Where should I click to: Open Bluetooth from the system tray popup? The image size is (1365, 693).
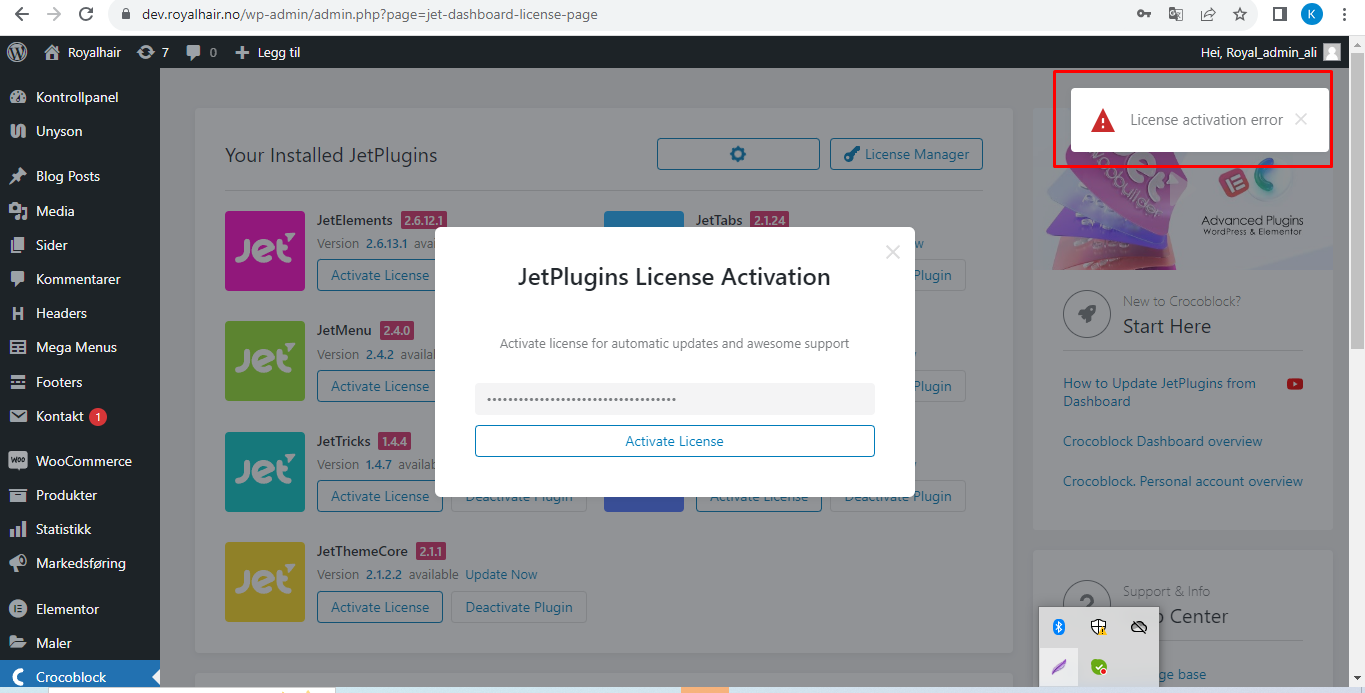pyautogui.click(x=1060, y=627)
